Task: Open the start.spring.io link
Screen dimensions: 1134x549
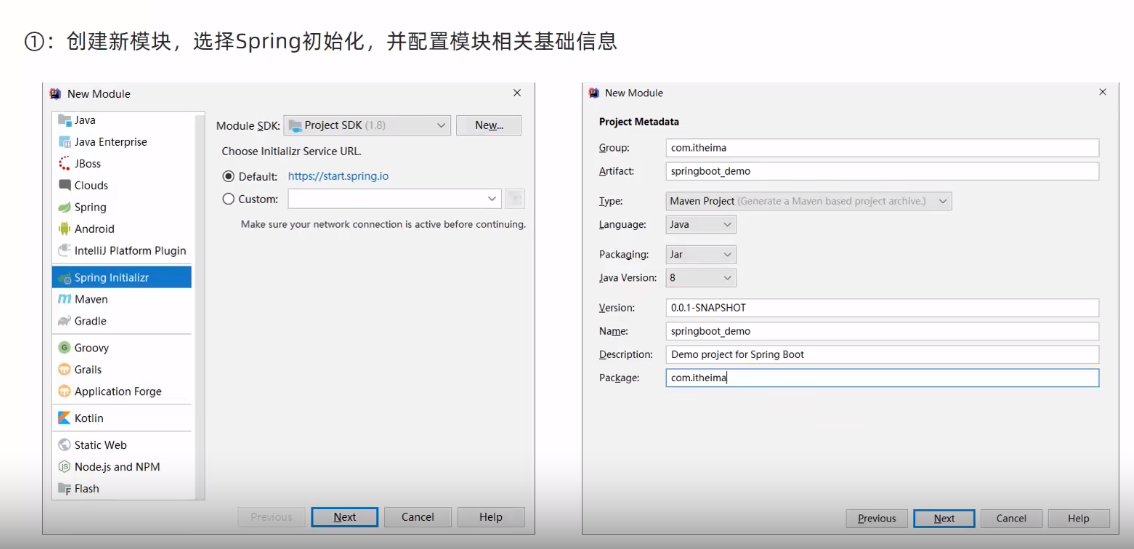Action: tap(339, 176)
